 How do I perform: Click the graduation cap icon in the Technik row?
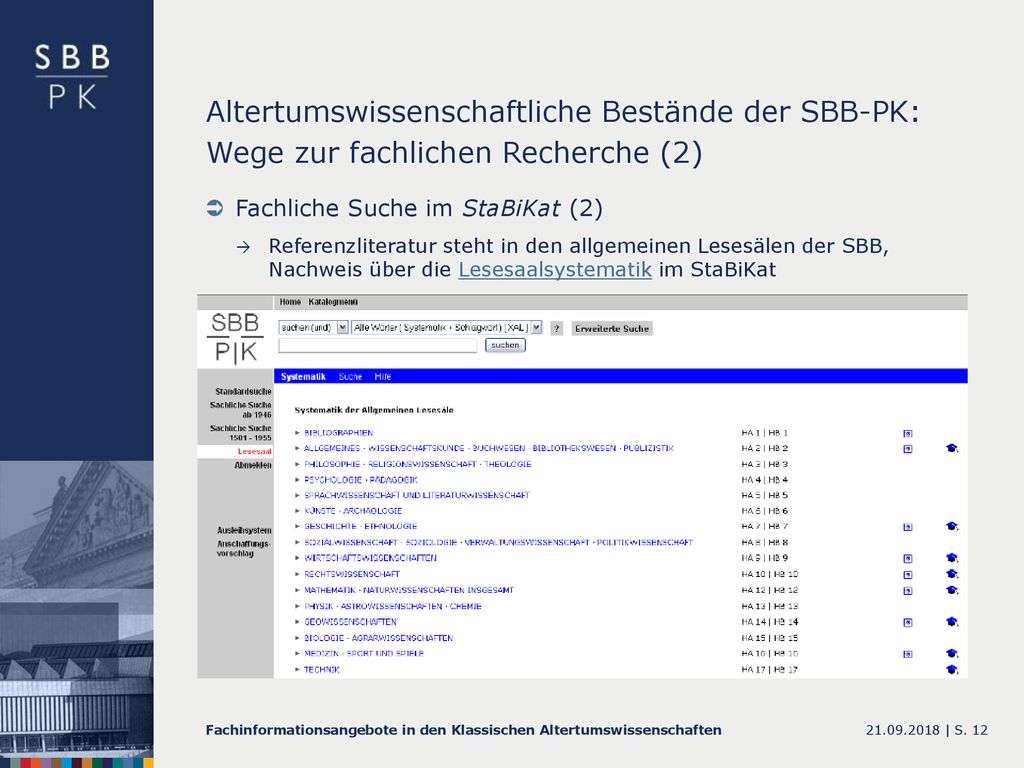pos(952,669)
